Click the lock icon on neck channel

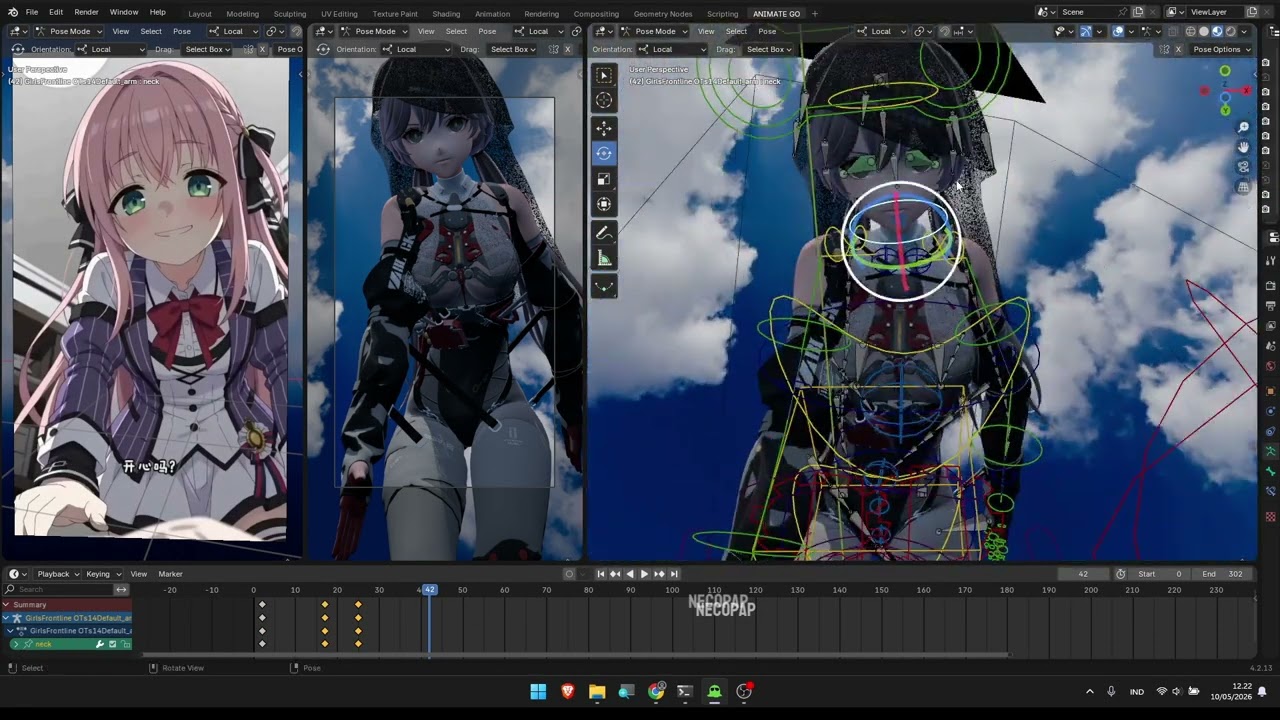125,644
